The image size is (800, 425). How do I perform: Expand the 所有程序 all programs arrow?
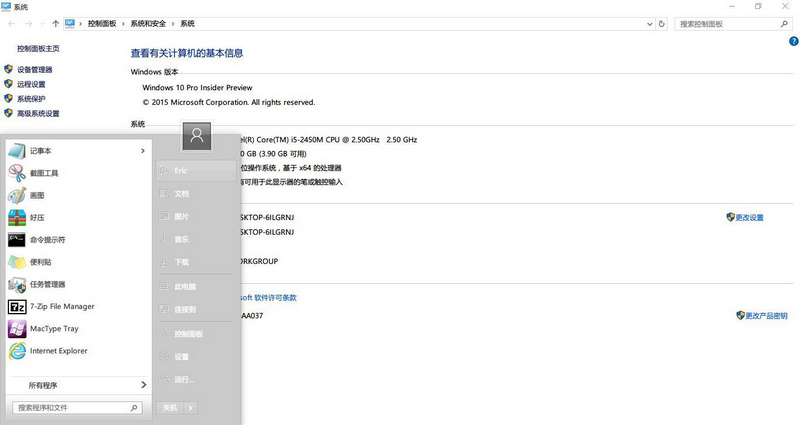click(144, 385)
